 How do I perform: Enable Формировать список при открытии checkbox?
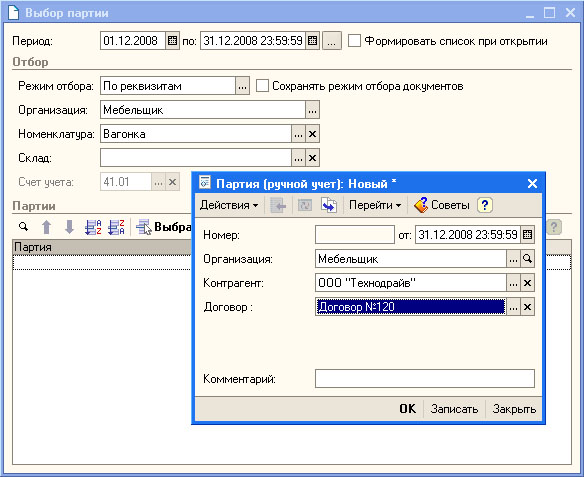pyautogui.click(x=354, y=41)
